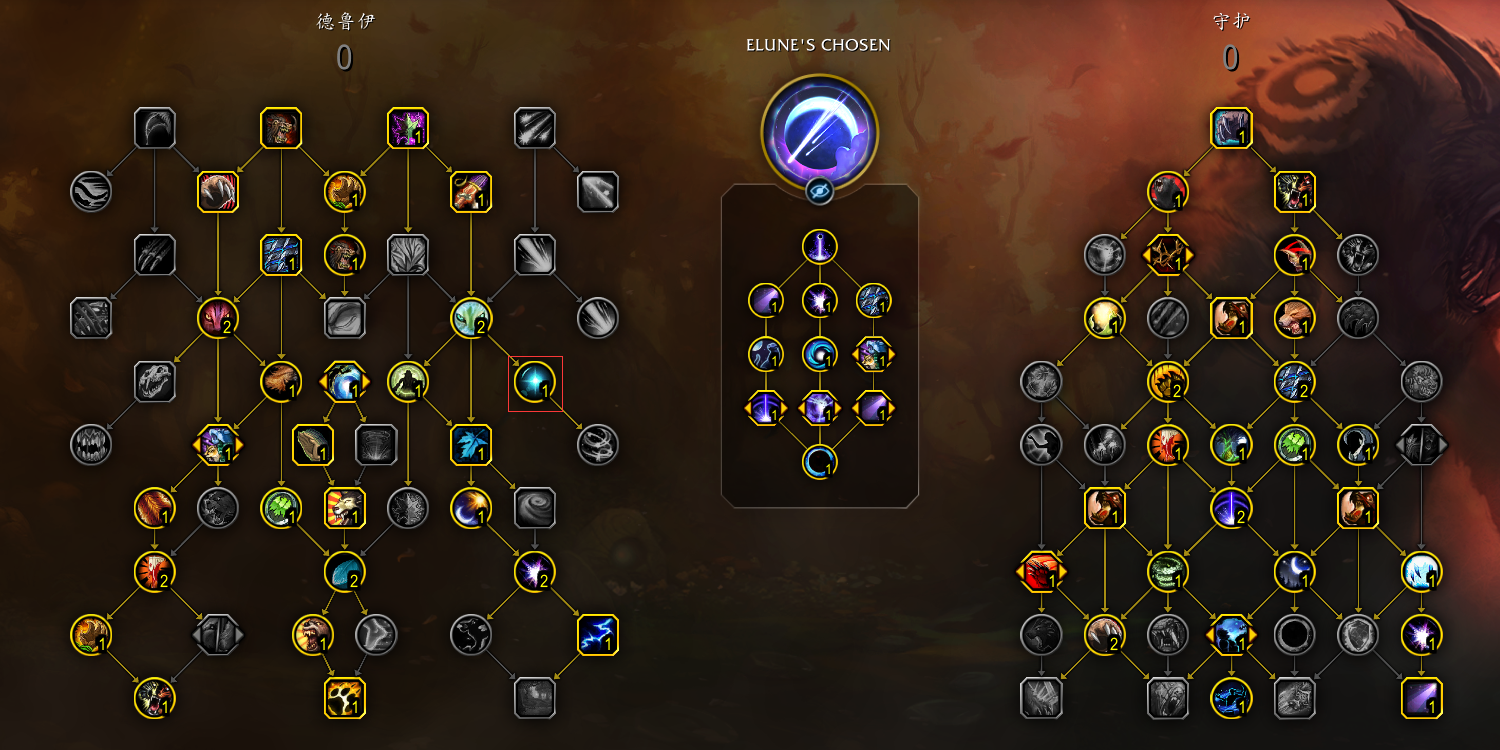This screenshot has height=750, width=1500.
Task: Click the grey animal skull talent node
Action: [155, 381]
